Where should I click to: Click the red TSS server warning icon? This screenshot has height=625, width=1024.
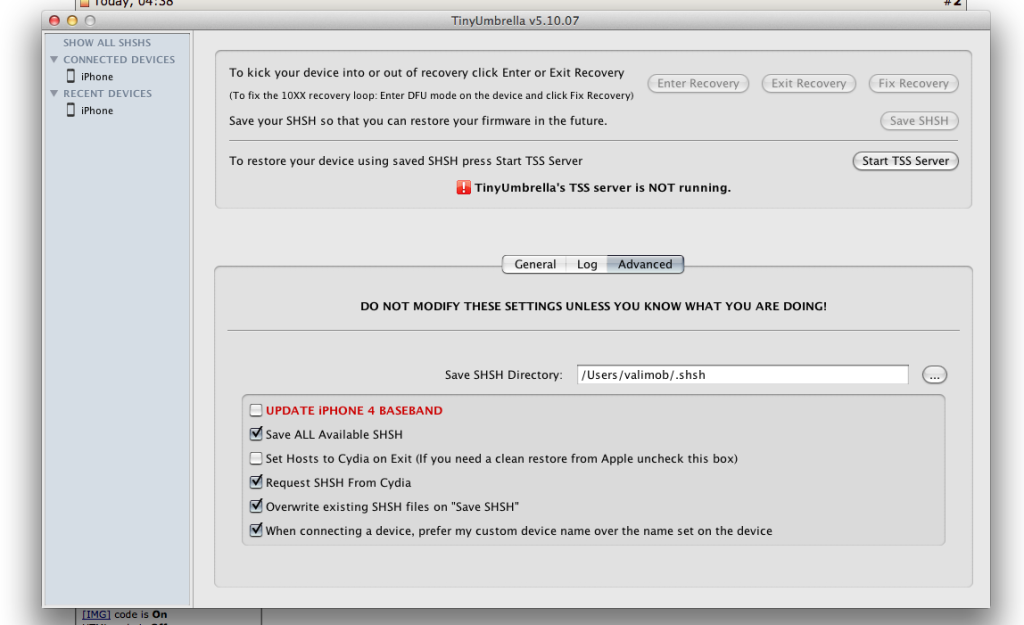[x=463, y=187]
